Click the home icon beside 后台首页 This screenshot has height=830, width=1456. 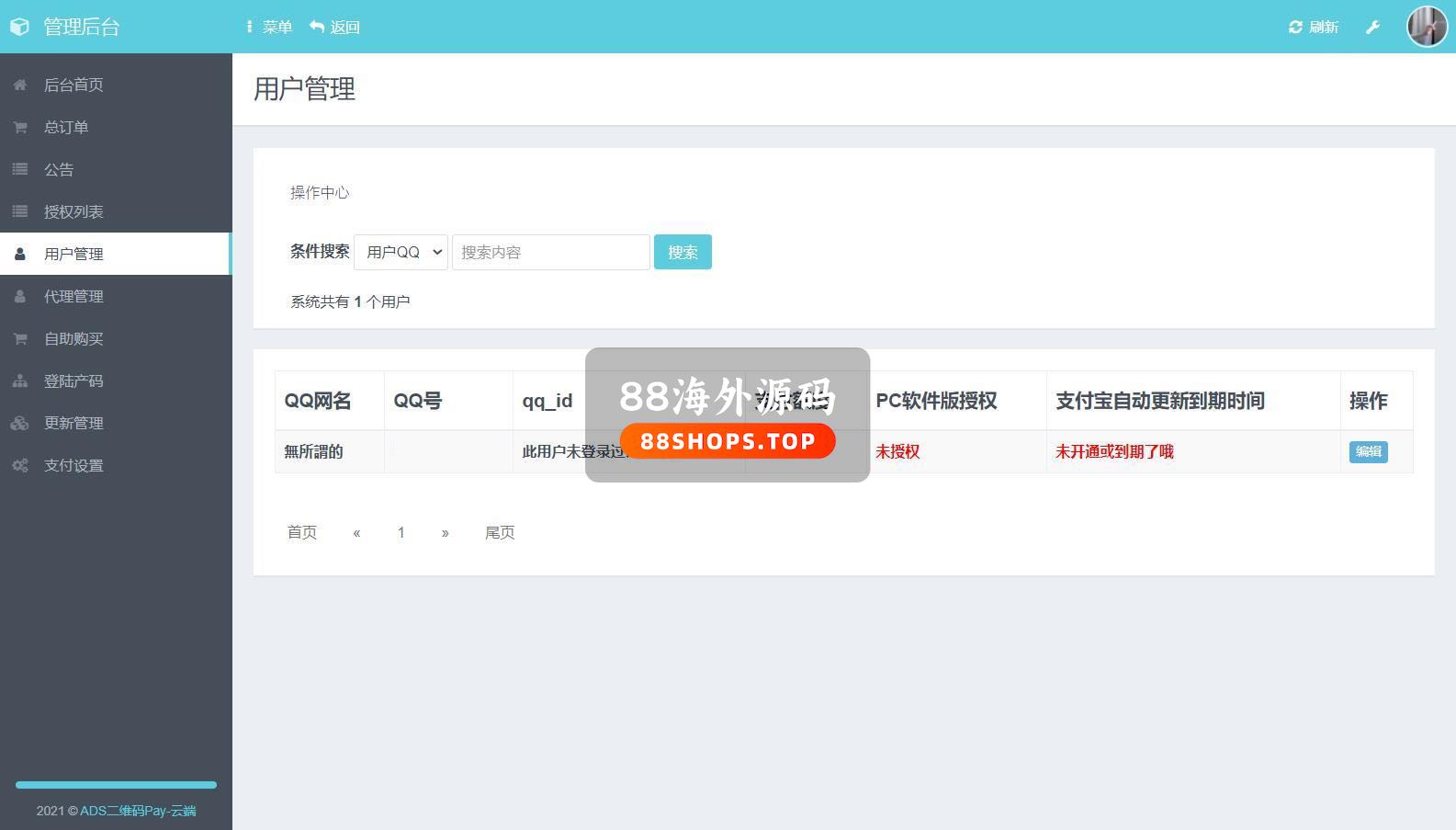19,85
